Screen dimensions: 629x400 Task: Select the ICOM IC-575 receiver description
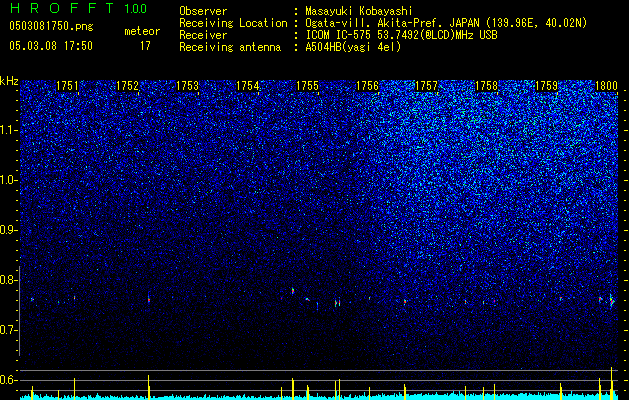coord(401,35)
